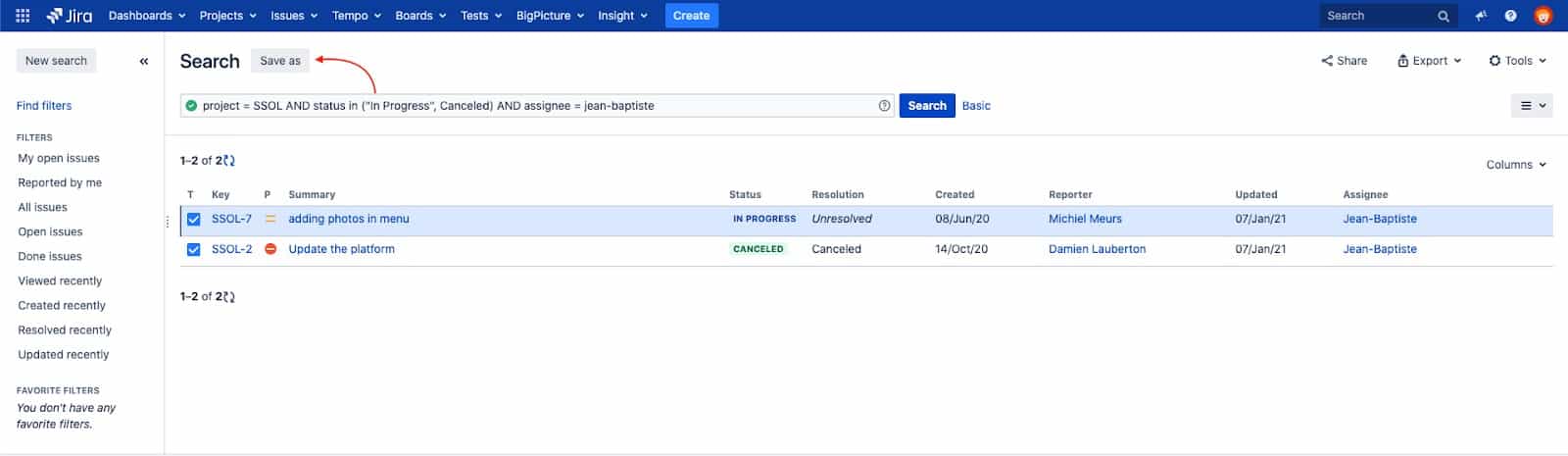The width and height of the screenshot is (1568, 456).
Task: Select the Done issues filter
Action: click(50, 256)
